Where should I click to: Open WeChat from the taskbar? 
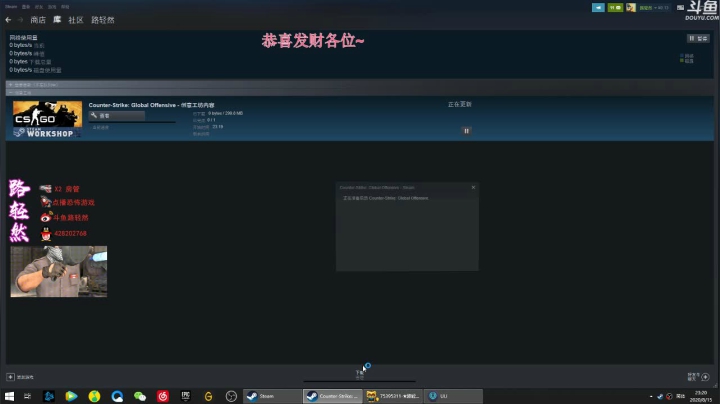(140, 396)
